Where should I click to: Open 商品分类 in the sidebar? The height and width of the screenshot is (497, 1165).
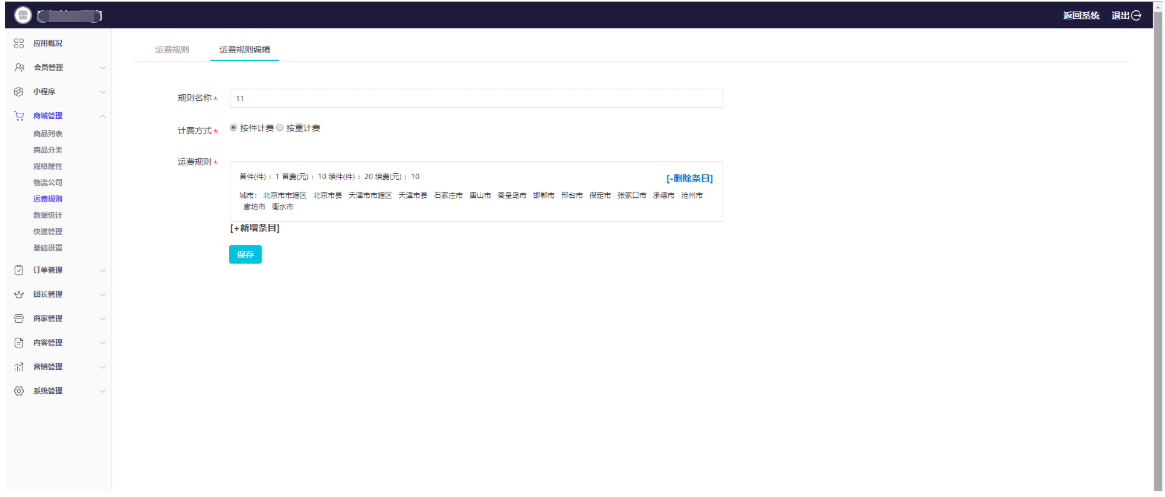click(48, 150)
